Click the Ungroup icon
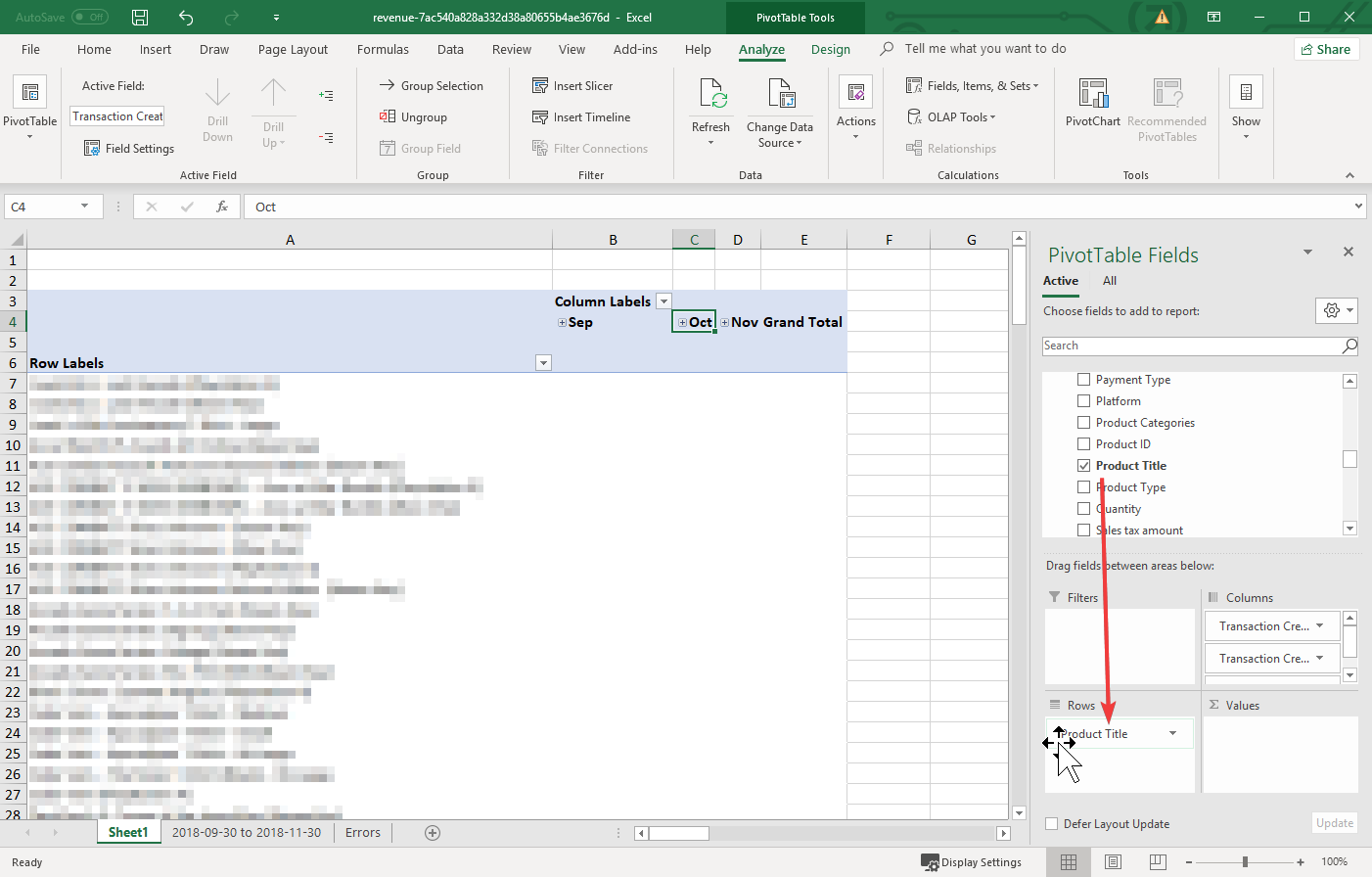Screen dimensions: 1372x877 (388, 117)
